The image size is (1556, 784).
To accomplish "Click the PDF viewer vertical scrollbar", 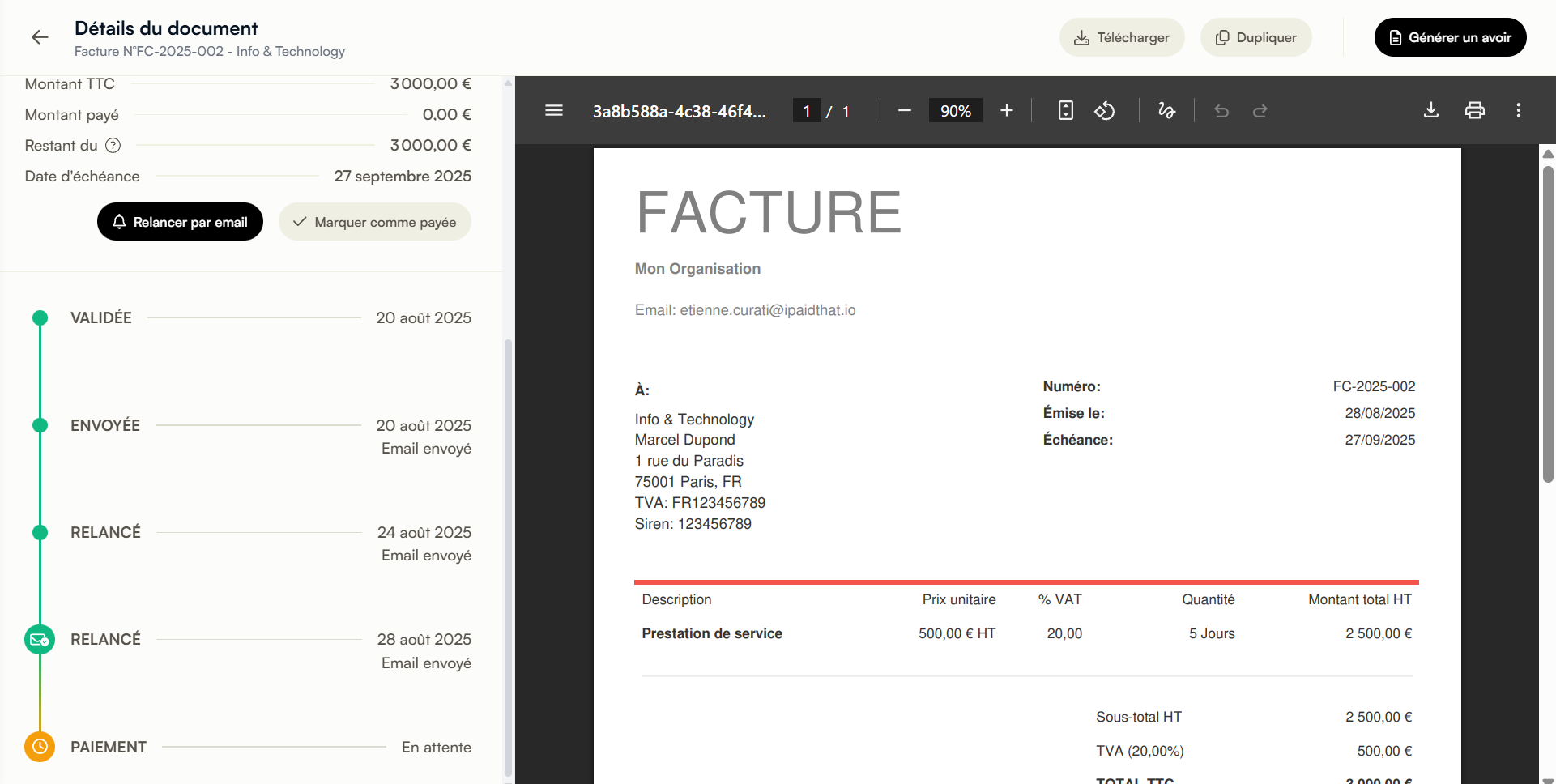I will click(x=1548, y=324).
